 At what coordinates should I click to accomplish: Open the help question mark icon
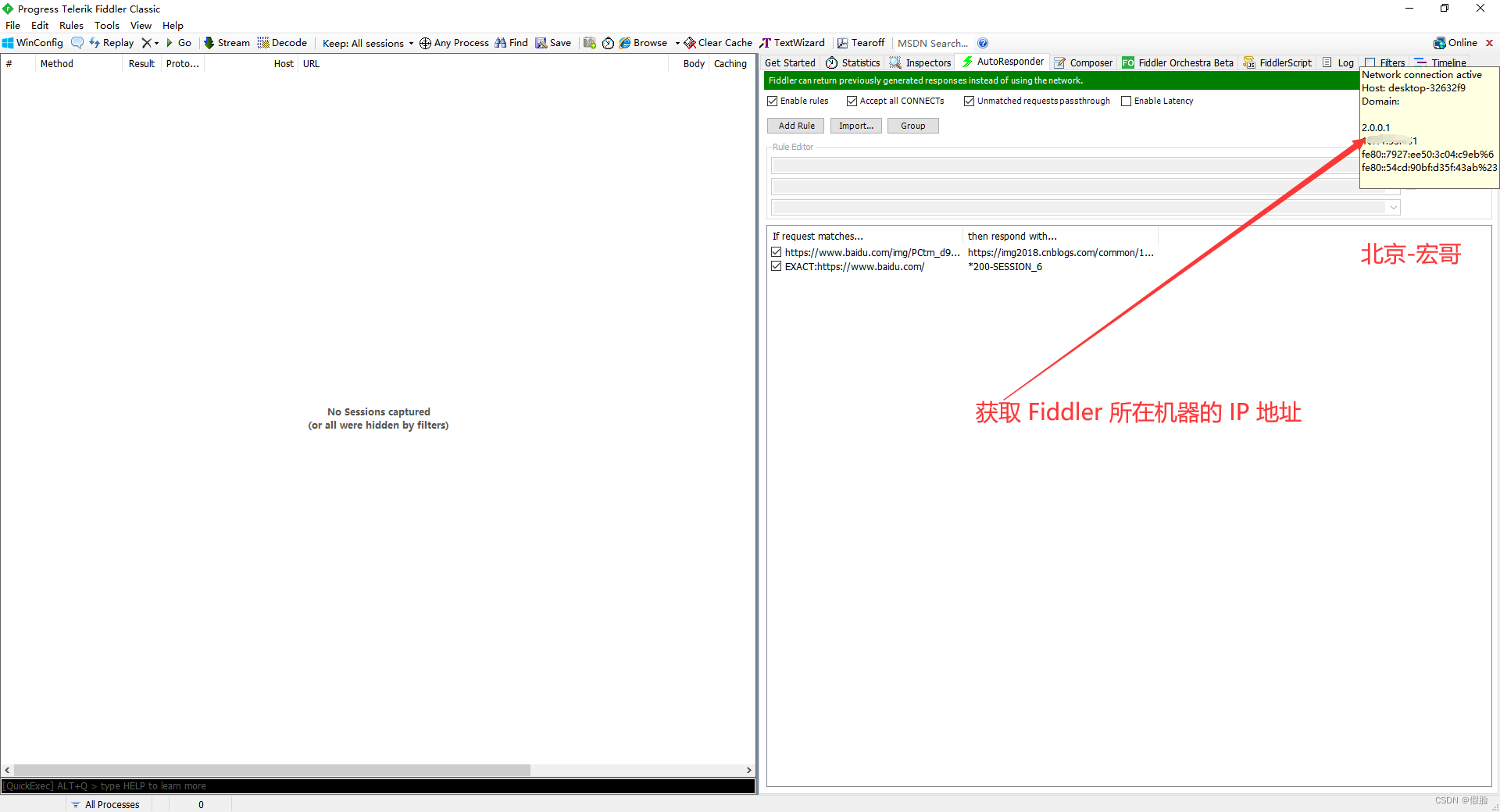(x=983, y=43)
